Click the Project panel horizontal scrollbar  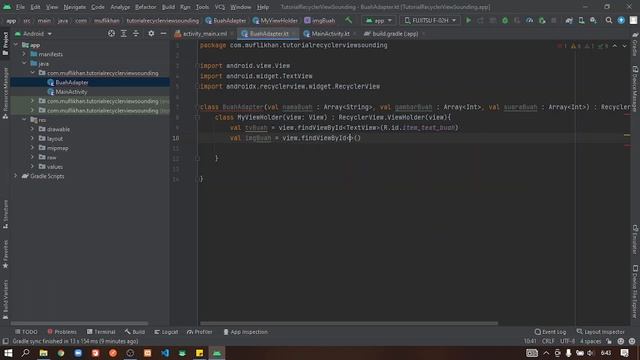pyautogui.click(x=80, y=323)
